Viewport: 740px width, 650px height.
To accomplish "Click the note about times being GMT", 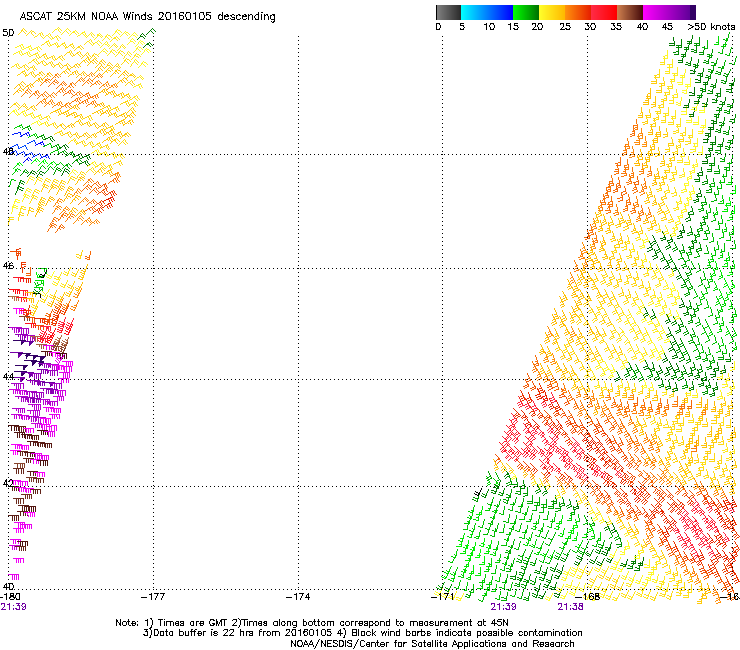I will point(311,623).
